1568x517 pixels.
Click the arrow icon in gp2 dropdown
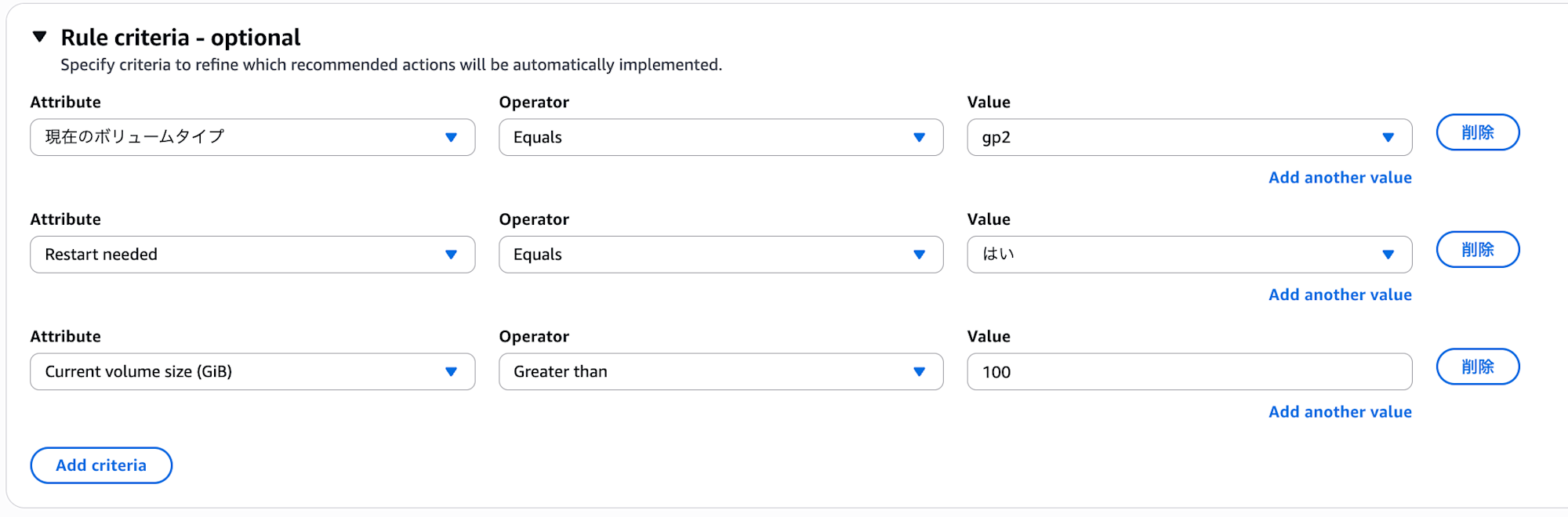click(x=1388, y=138)
